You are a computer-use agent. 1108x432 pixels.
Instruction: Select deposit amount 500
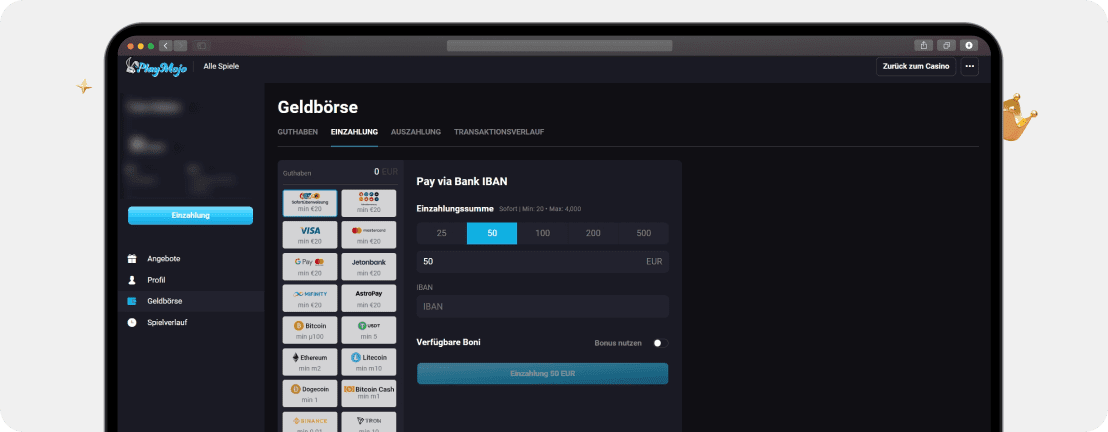coord(643,233)
